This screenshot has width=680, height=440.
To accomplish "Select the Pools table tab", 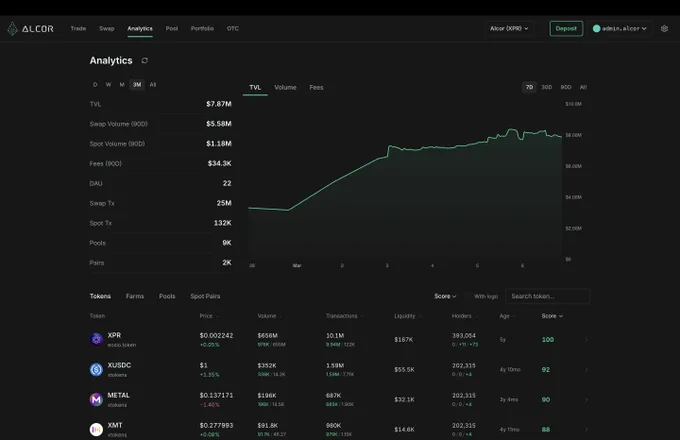I will (x=167, y=297).
